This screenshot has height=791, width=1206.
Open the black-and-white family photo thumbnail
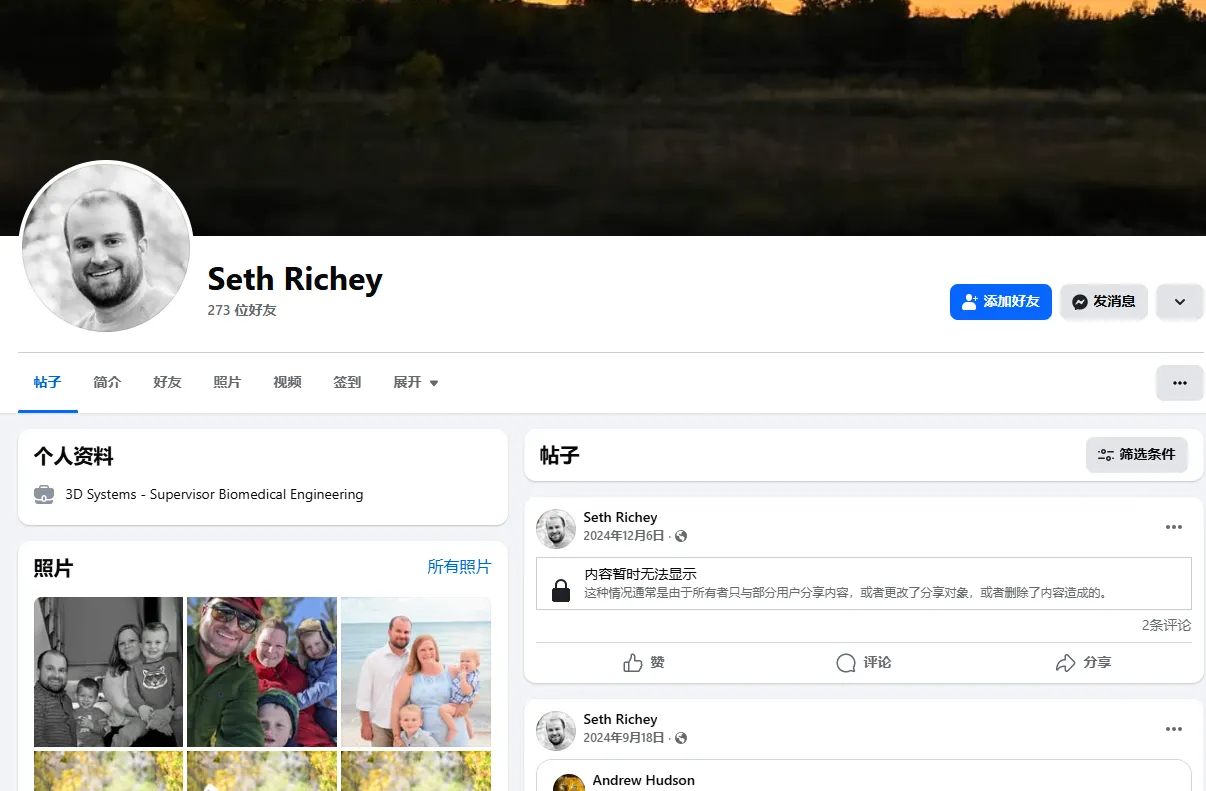108,672
